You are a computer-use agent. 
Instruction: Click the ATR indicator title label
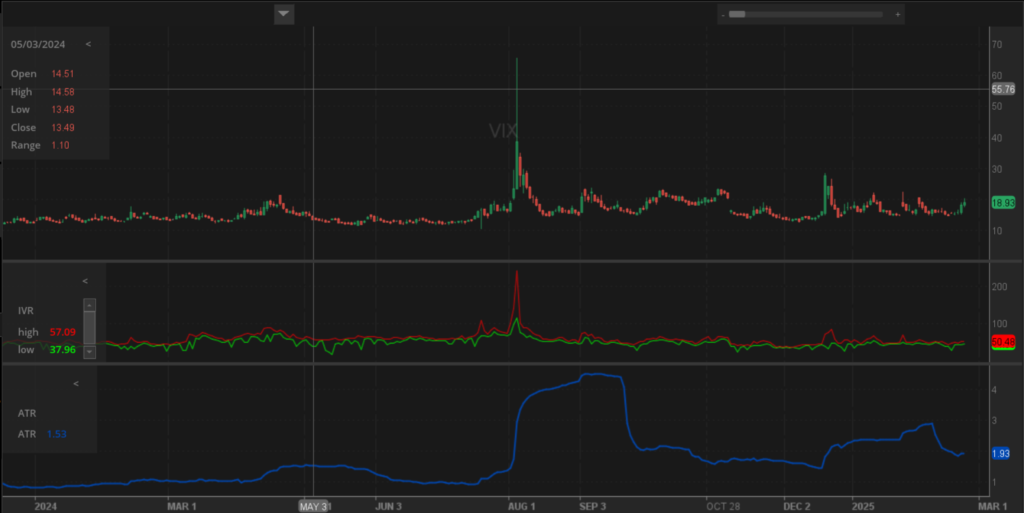(x=27, y=412)
